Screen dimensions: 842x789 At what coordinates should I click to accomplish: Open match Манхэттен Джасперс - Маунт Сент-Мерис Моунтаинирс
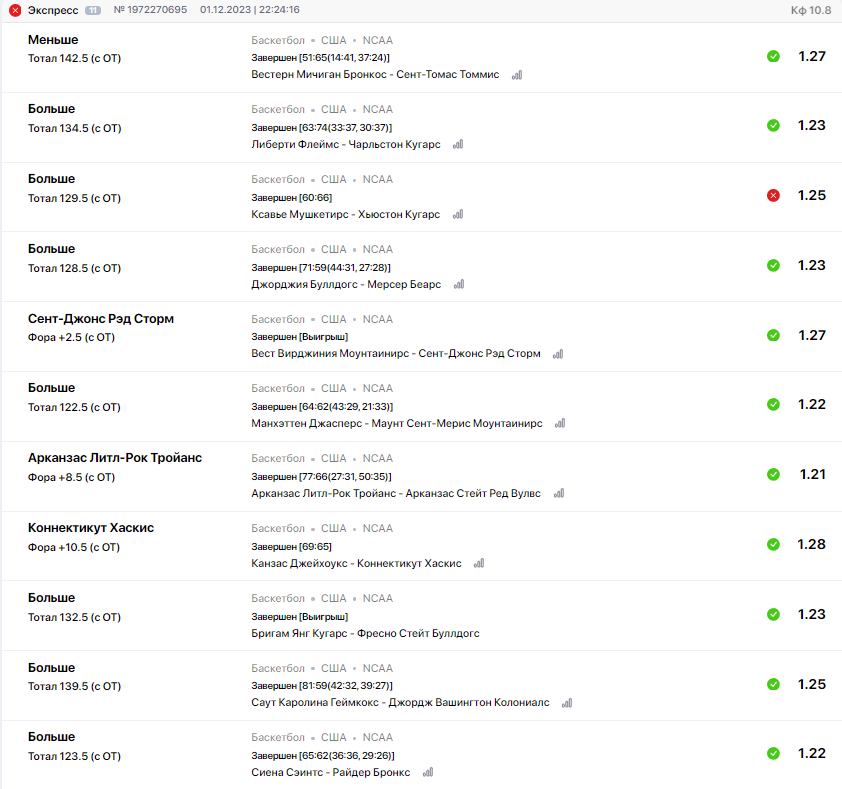tap(397, 423)
